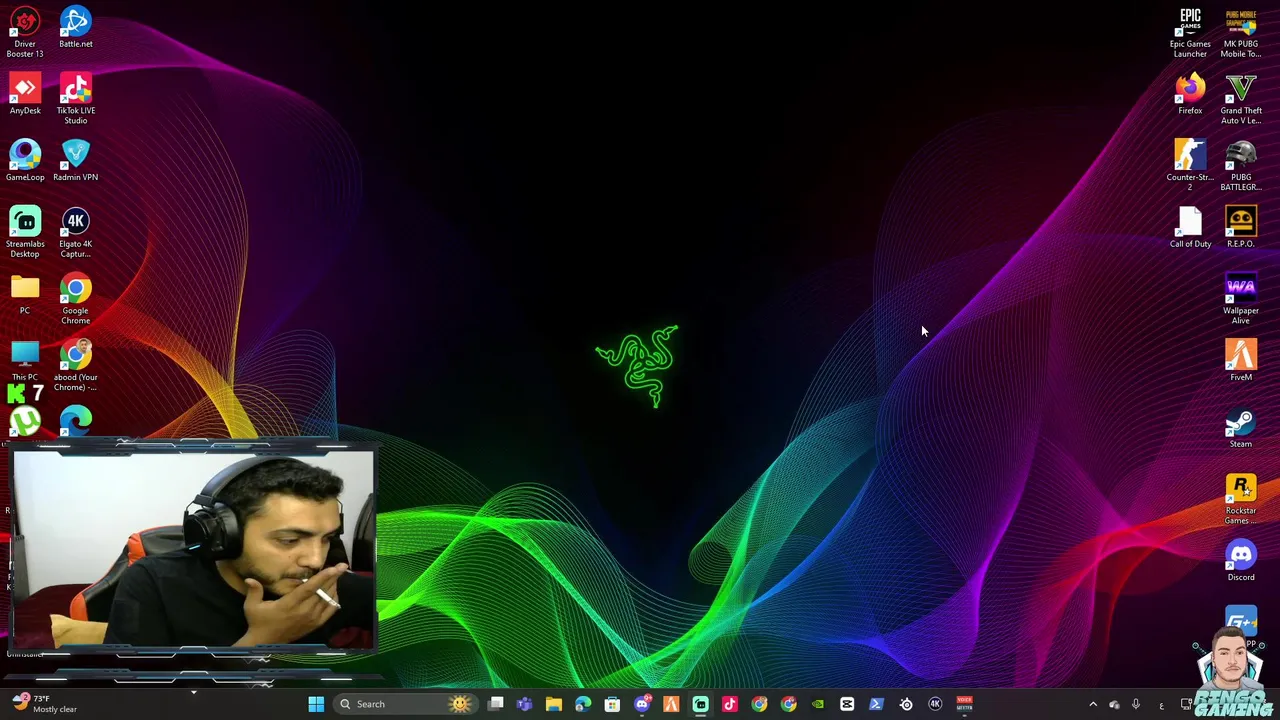Select the PC folder on the desktop
Image resolution: width=1280 pixels, height=720 pixels.
[25, 294]
